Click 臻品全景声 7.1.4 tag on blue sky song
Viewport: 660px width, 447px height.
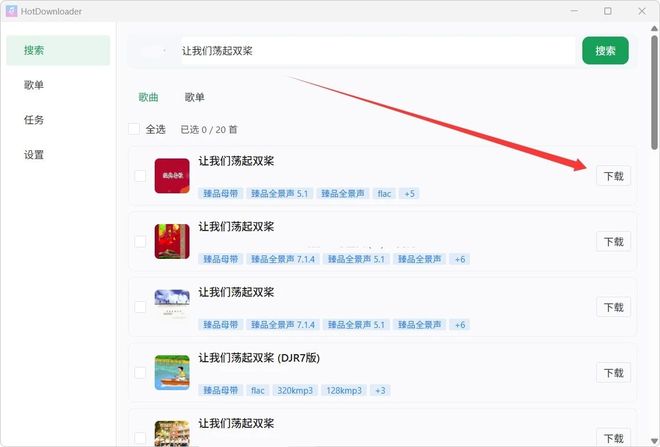pos(283,325)
